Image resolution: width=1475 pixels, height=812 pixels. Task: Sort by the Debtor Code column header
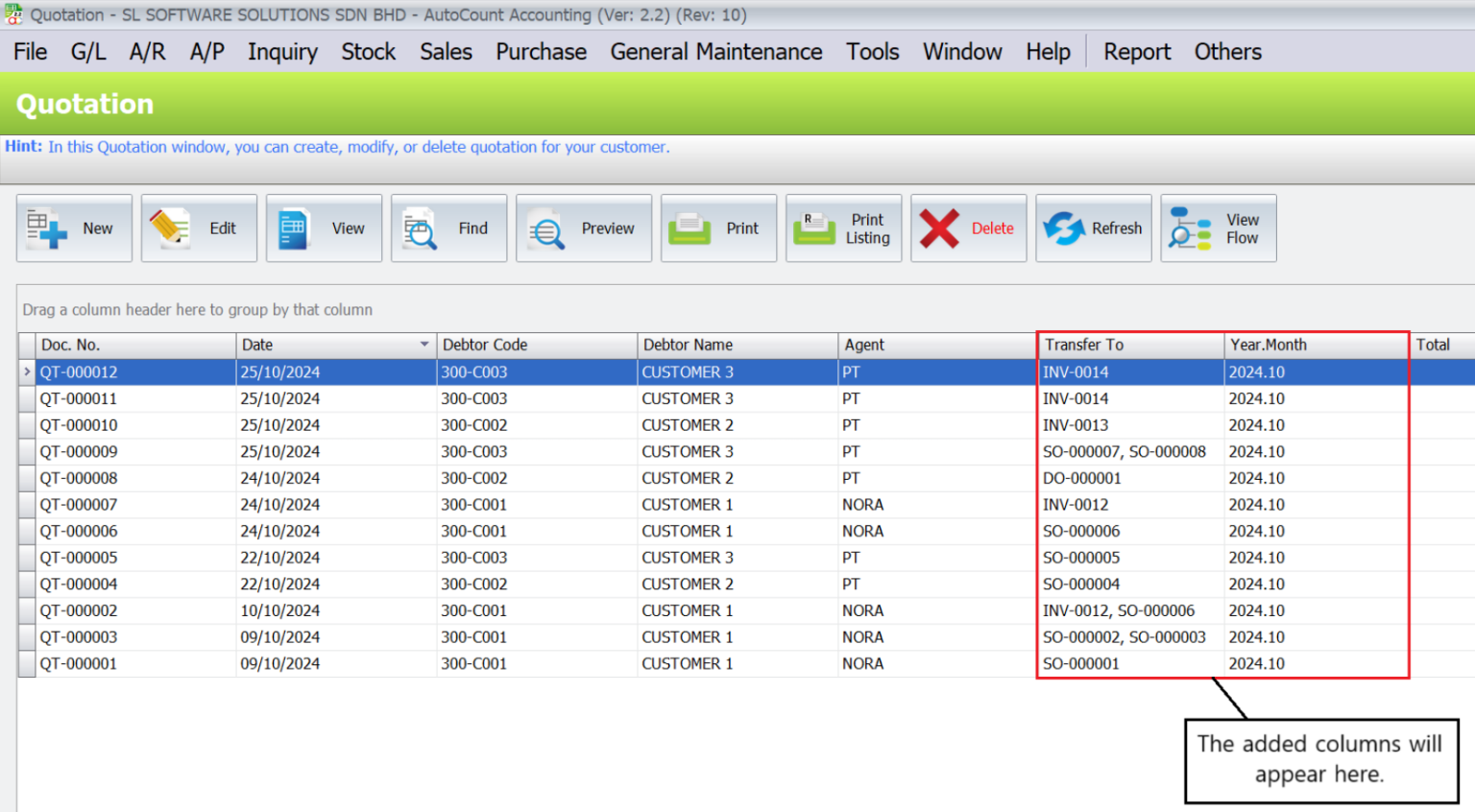pos(537,345)
